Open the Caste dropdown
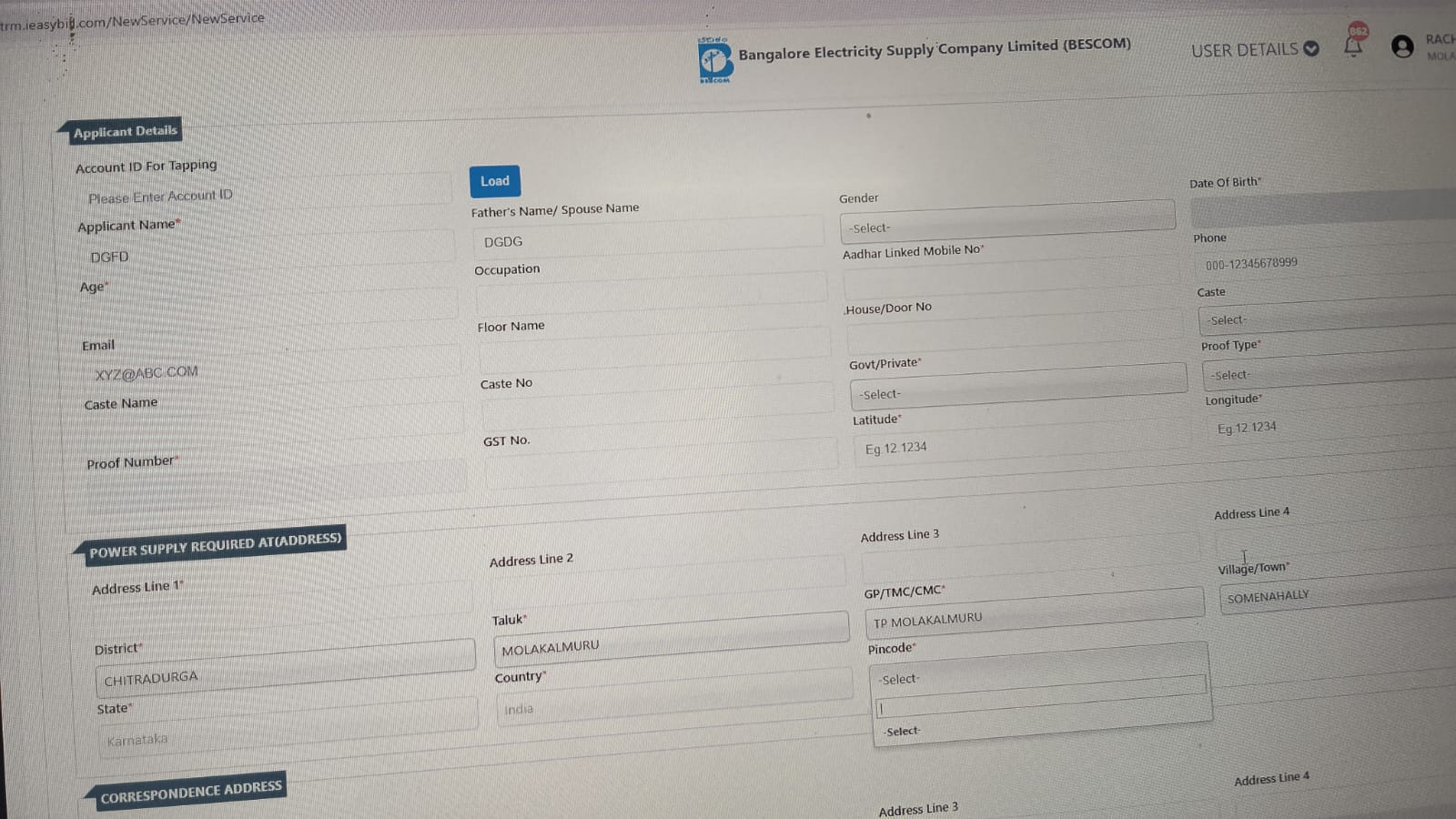The image size is (1456, 819). 1327,315
